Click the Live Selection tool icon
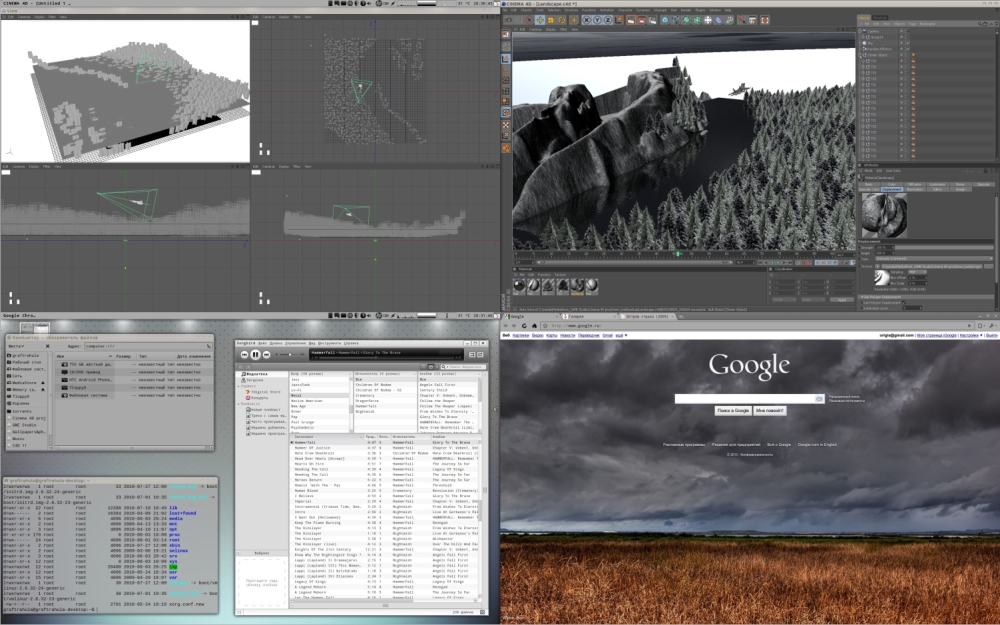 [x=529, y=20]
